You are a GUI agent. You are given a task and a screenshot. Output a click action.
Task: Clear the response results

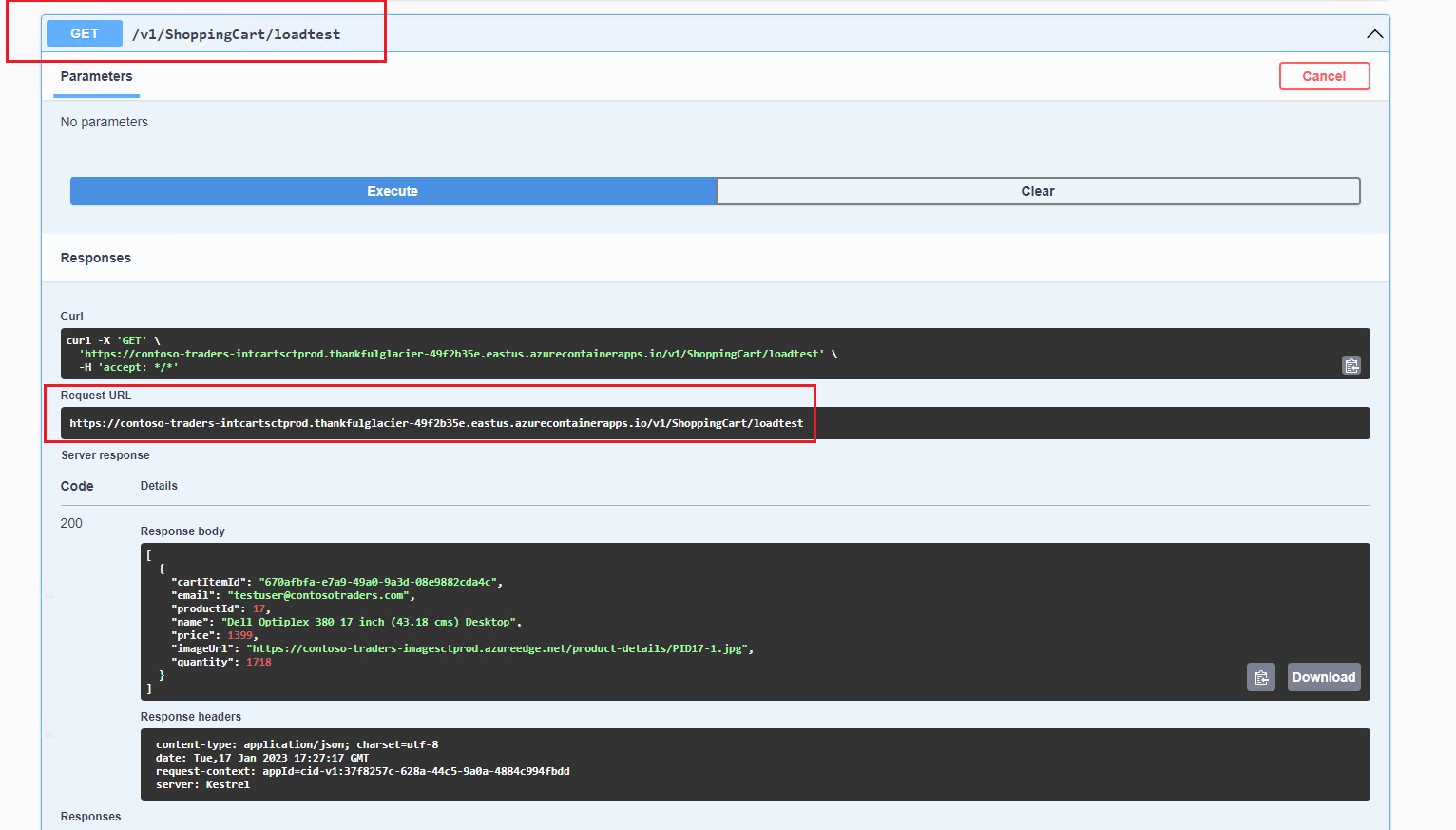pos(1038,191)
